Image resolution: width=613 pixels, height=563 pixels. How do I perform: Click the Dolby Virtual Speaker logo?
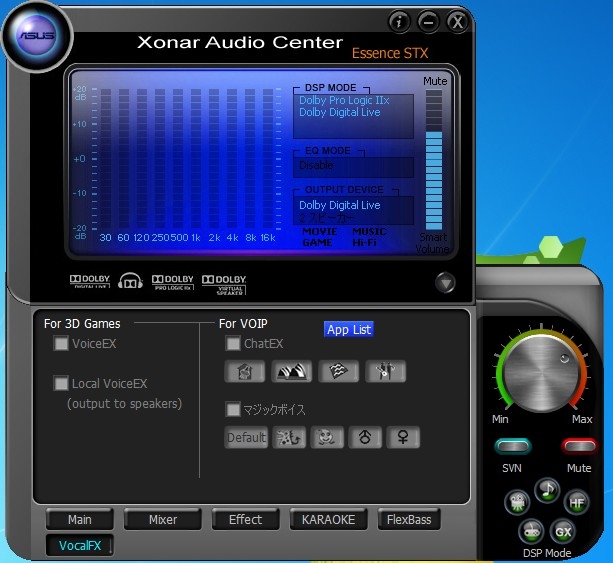coord(224,285)
